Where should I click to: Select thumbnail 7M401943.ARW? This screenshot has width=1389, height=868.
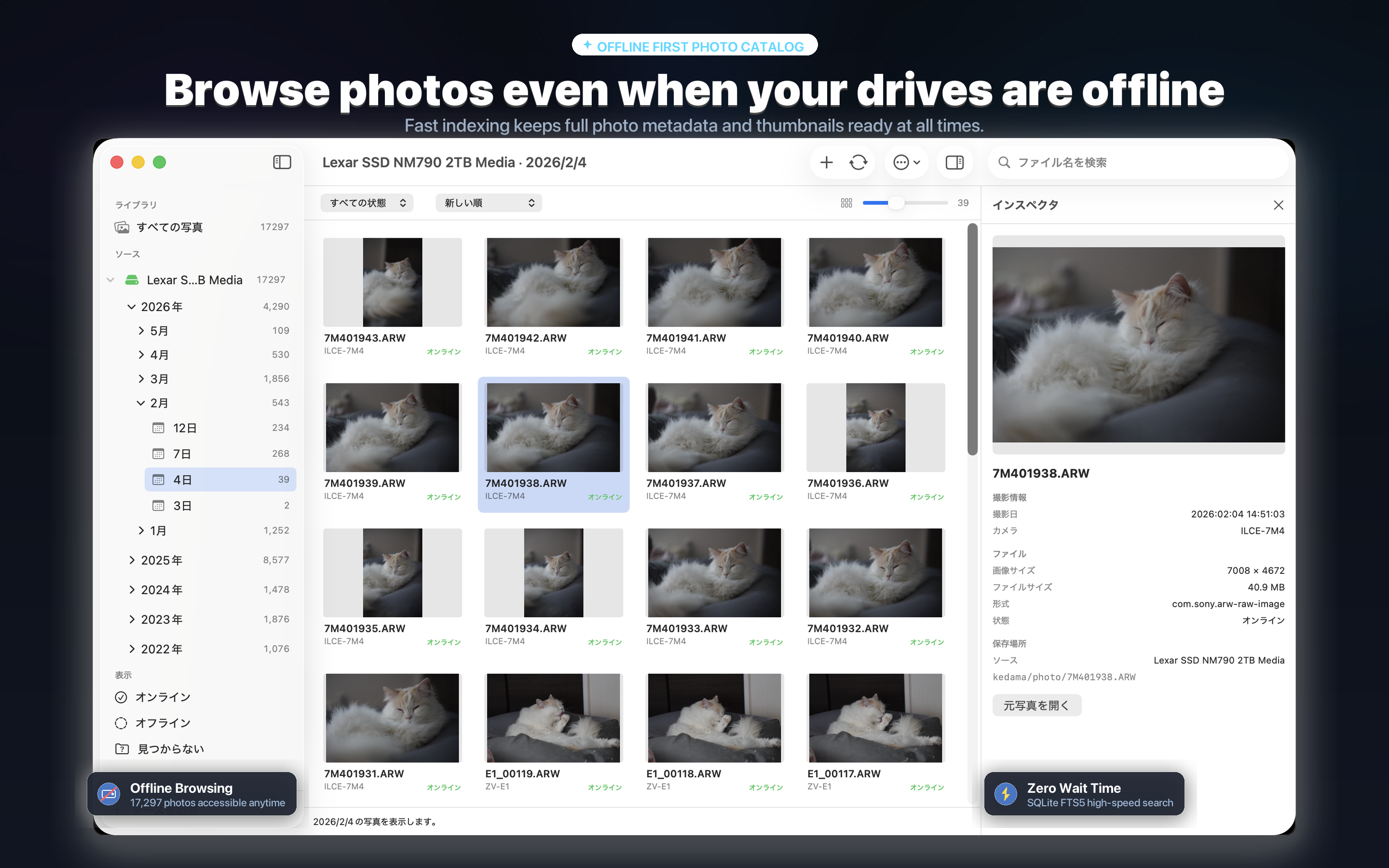[x=393, y=283]
